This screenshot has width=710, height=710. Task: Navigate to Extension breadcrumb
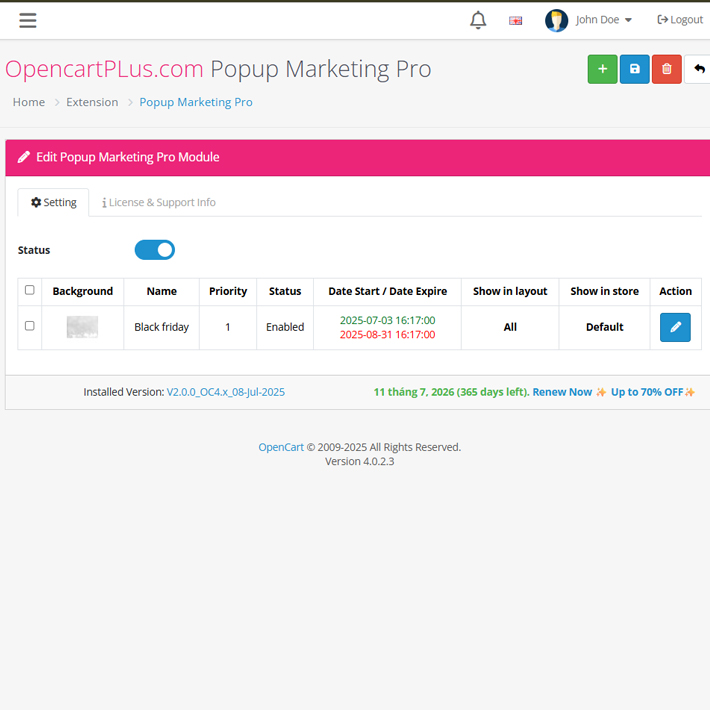pos(92,102)
